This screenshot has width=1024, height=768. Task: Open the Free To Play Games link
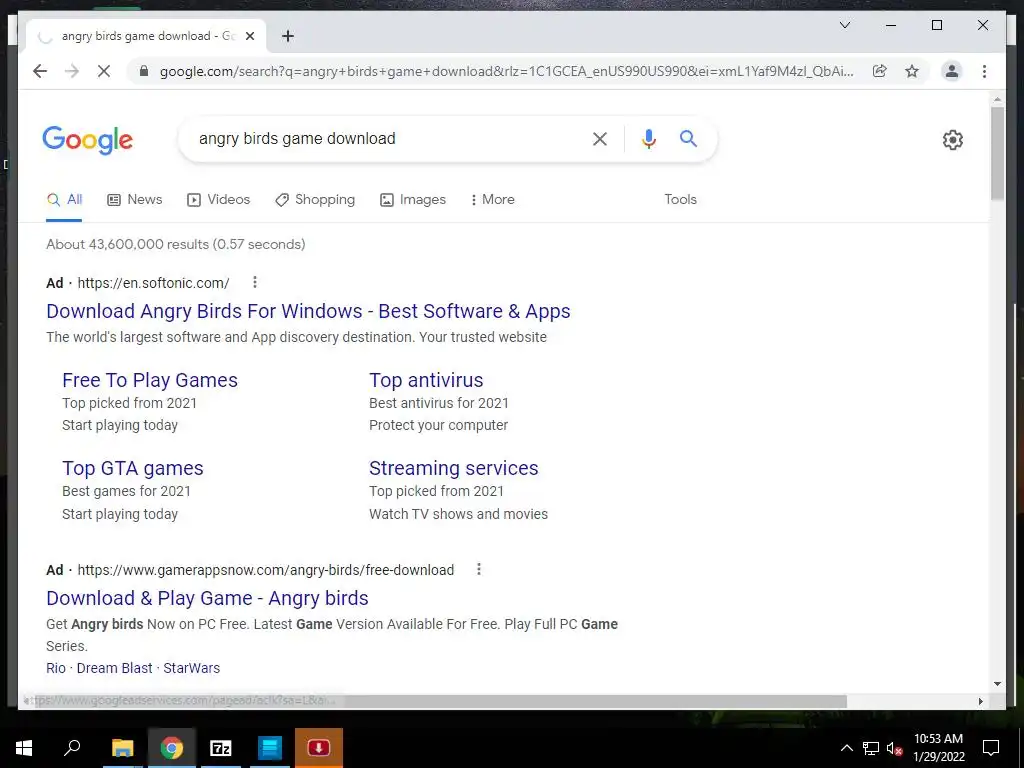tap(150, 380)
